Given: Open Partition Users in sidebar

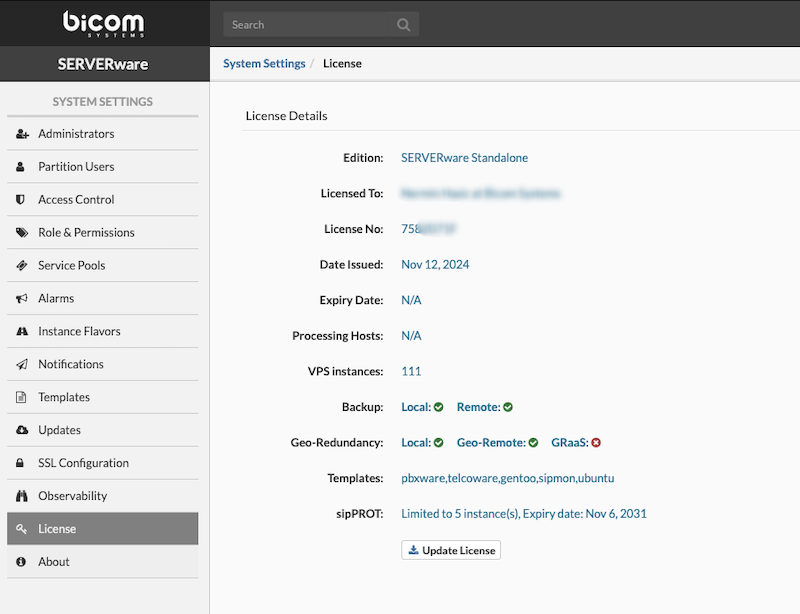Looking at the screenshot, I should (x=76, y=167).
